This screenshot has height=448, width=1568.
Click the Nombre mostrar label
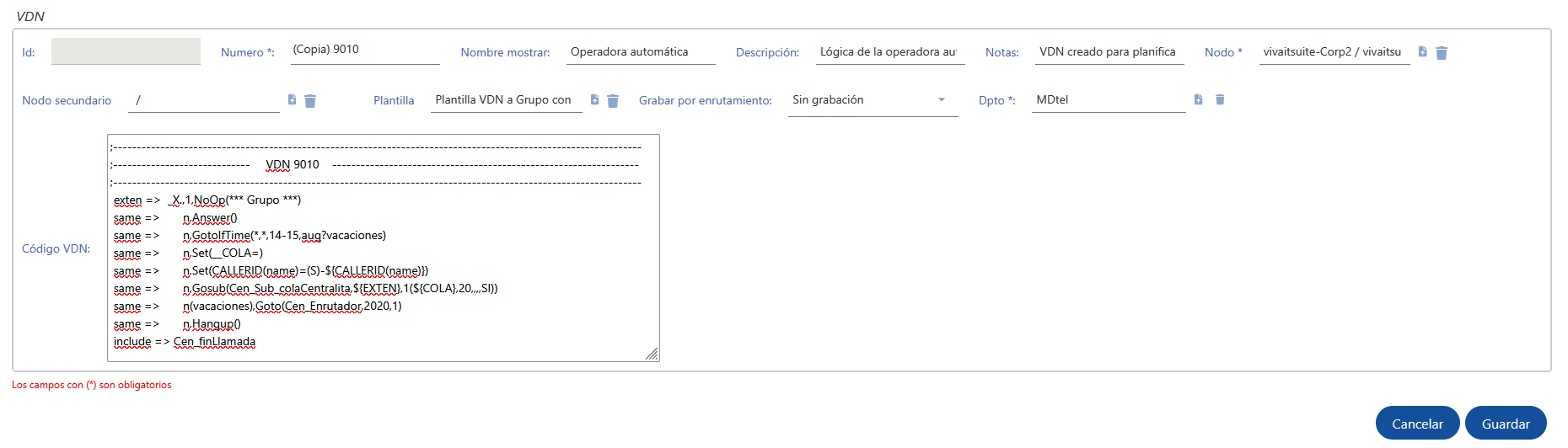pos(505,52)
